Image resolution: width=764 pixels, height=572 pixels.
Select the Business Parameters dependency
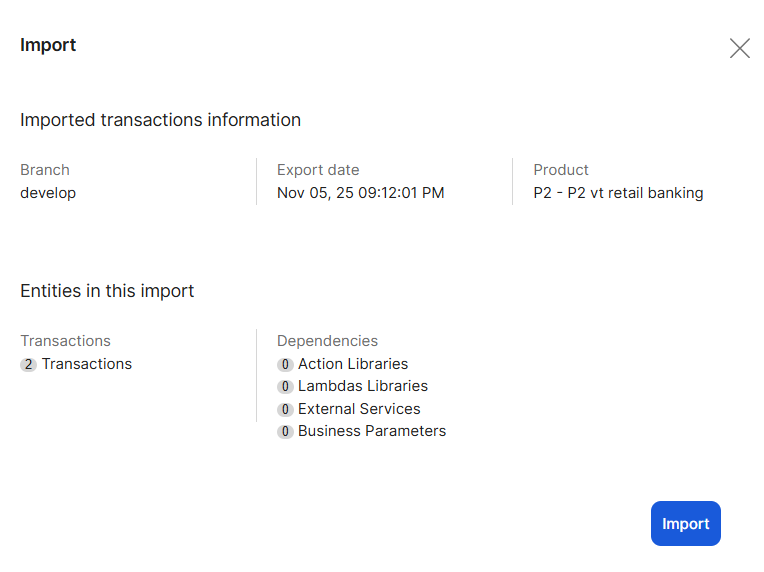(372, 431)
